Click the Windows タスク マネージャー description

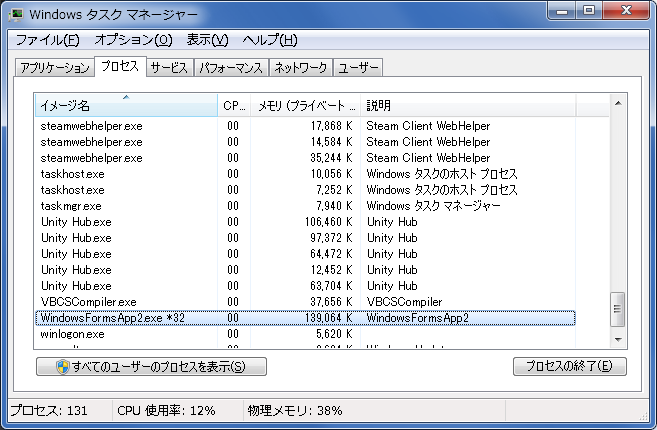click(x=433, y=206)
